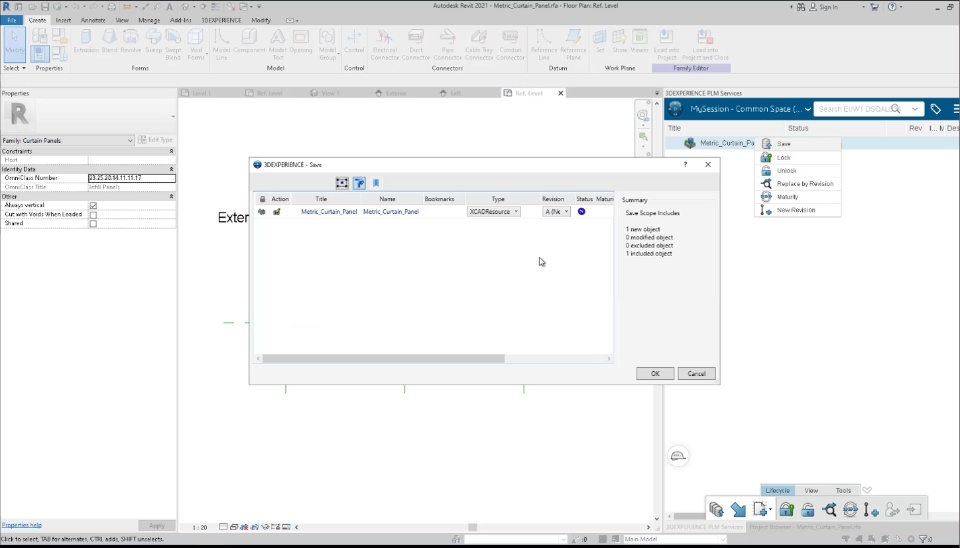Choose the Blend form tool
This screenshot has width=960, height=548.
109,41
